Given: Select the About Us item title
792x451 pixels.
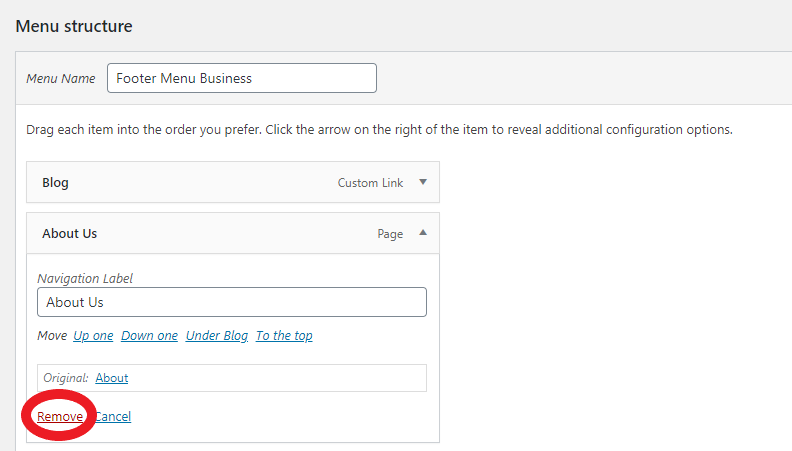Looking at the screenshot, I should pos(69,233).
